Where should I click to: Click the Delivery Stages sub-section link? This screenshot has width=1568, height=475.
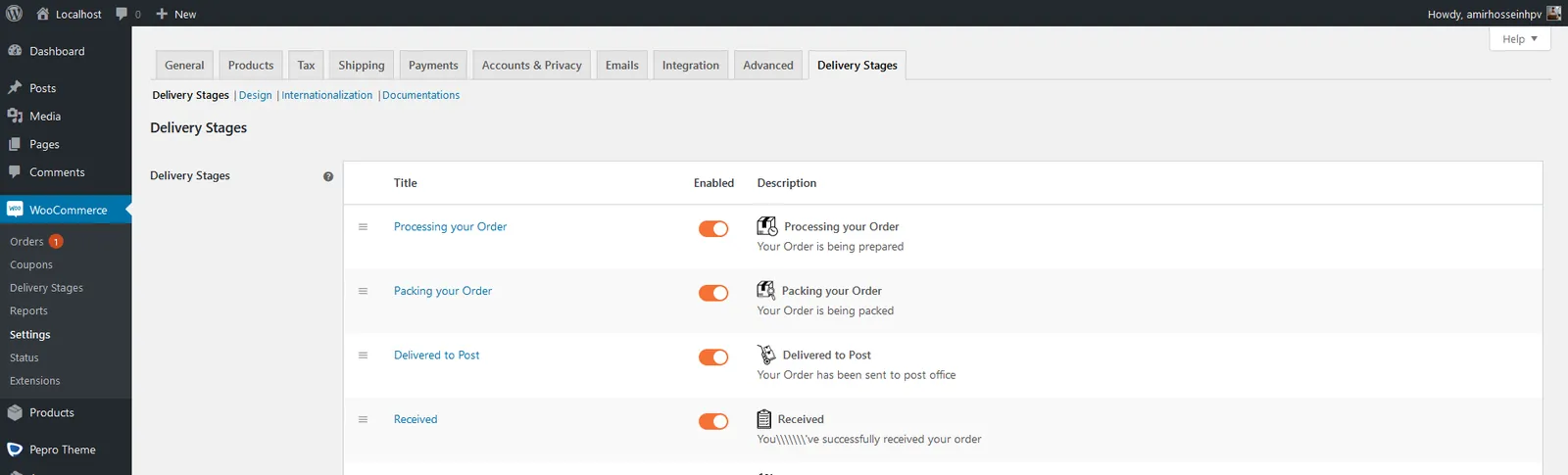click(x=190, y=95)
